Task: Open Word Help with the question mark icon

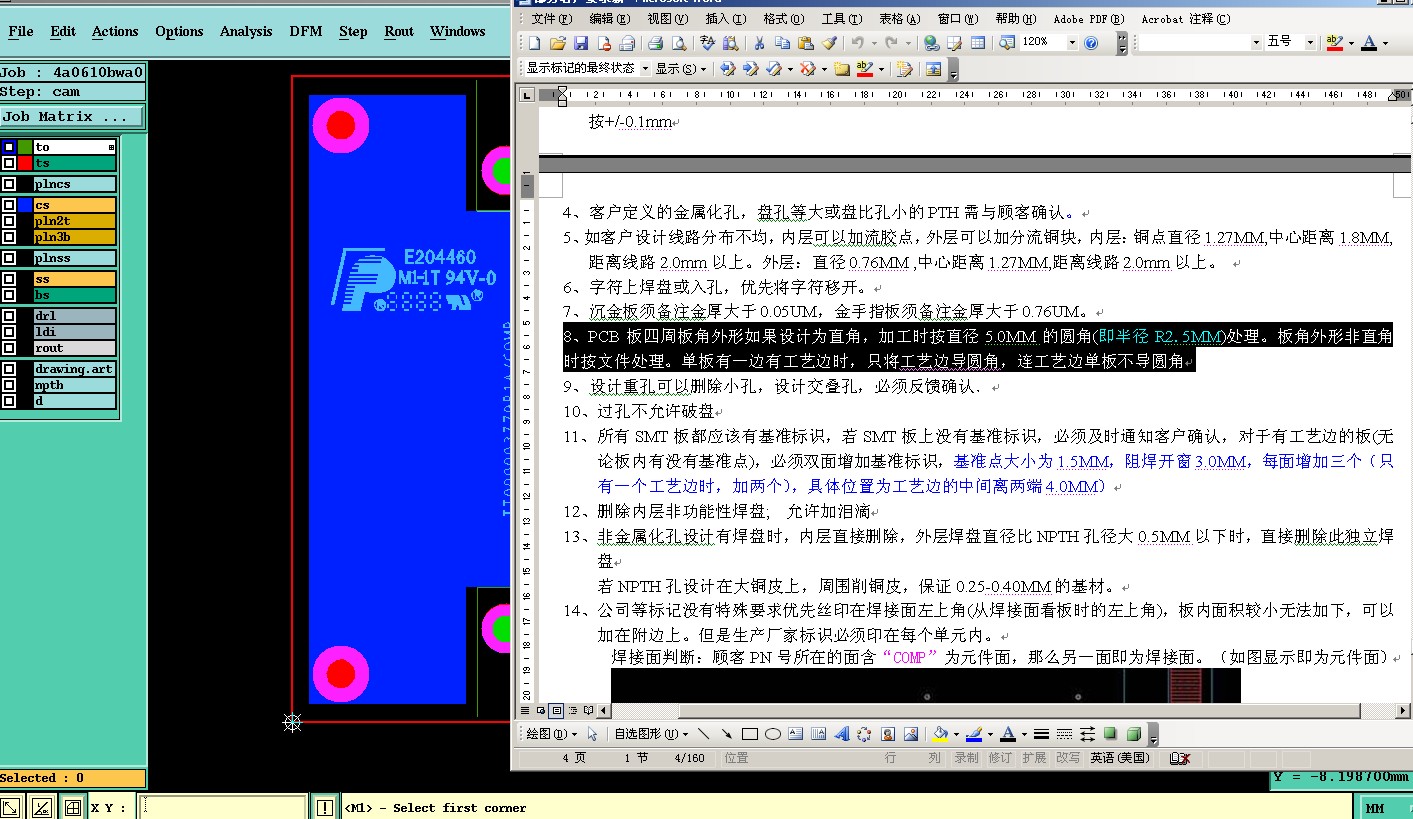Action: [1091, 43]
